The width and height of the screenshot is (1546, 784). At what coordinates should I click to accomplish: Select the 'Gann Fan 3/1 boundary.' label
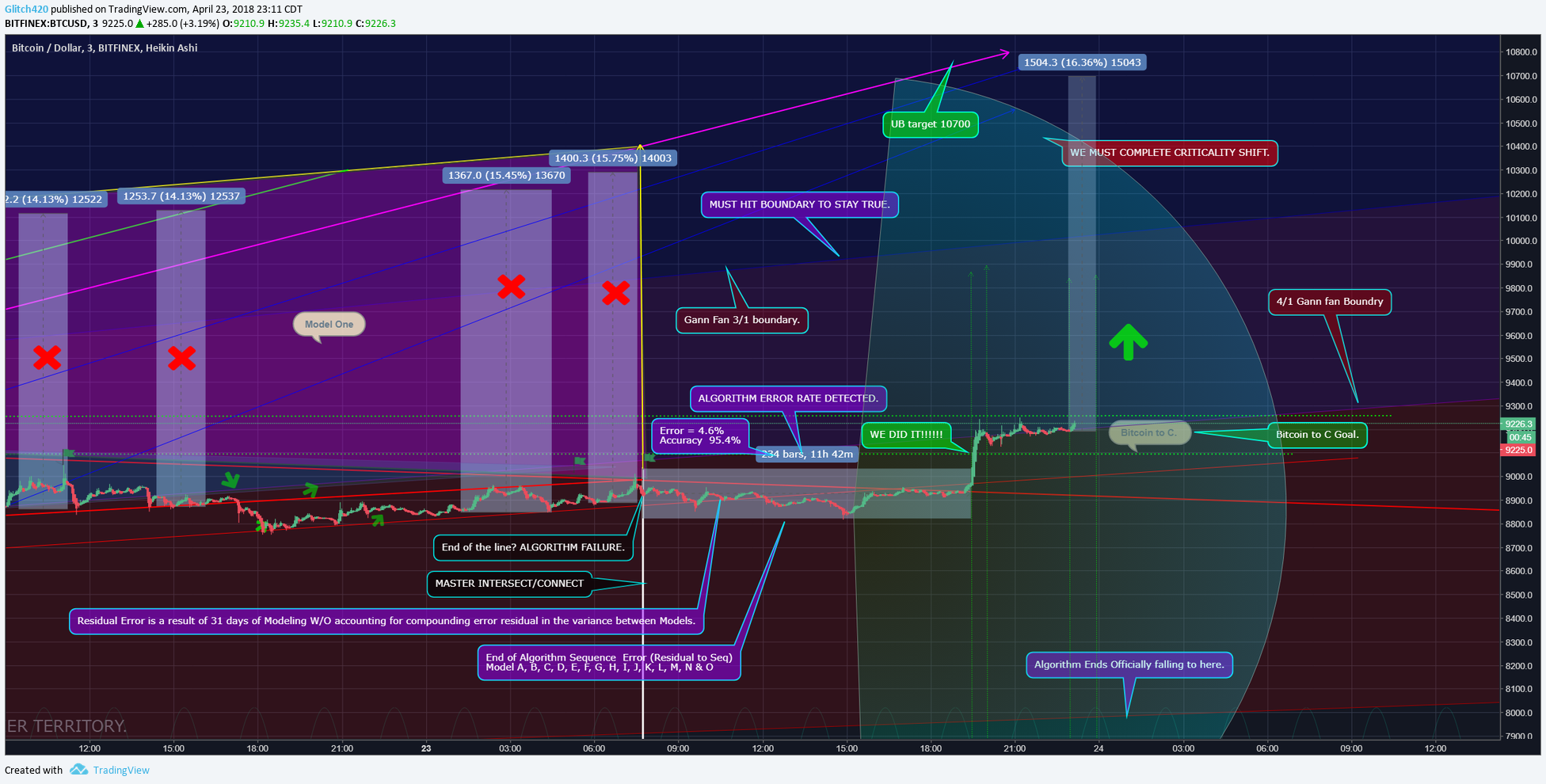click(x=741, y=320)
